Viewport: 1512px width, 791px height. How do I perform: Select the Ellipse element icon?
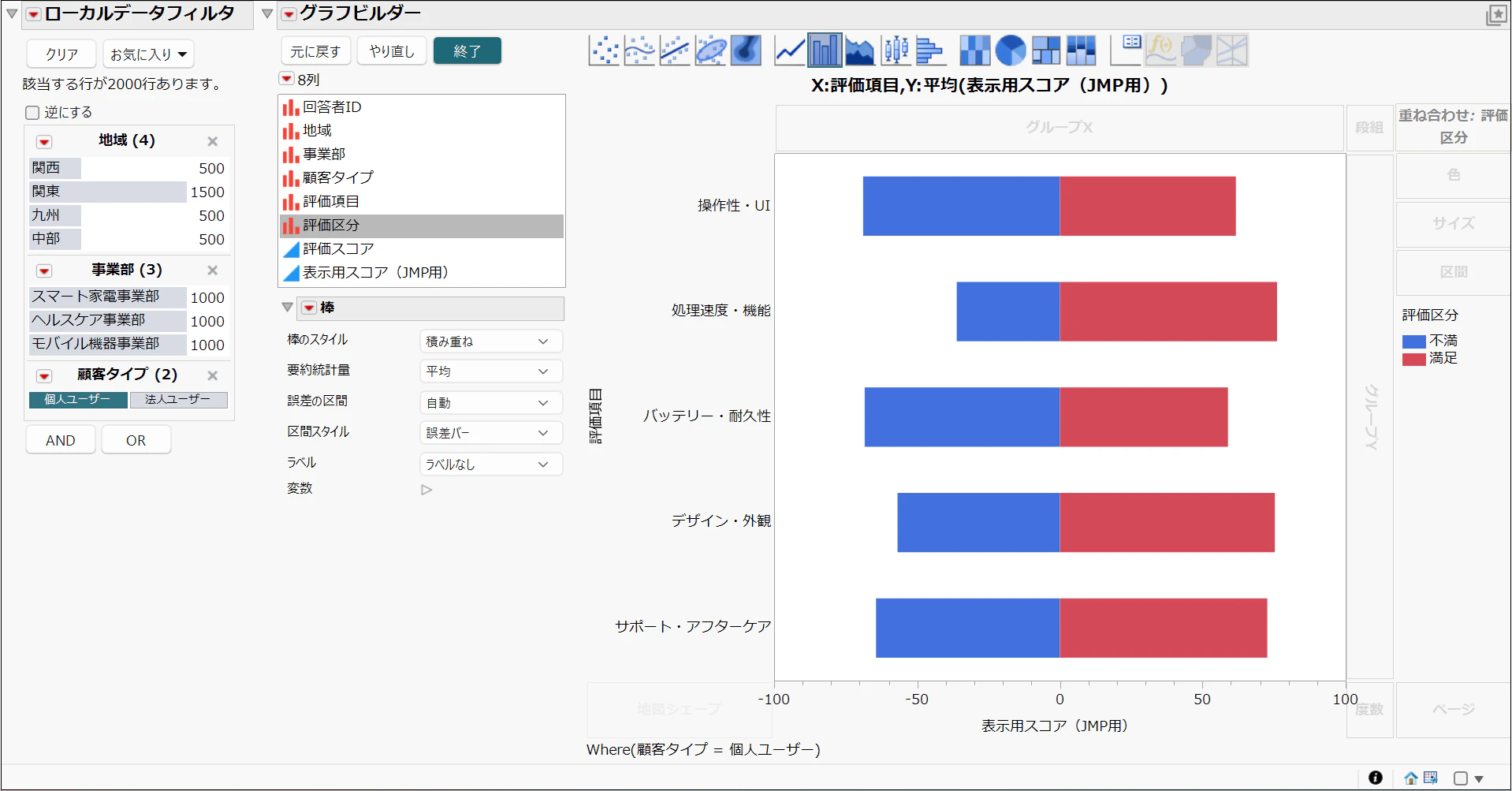click(710, 50)
